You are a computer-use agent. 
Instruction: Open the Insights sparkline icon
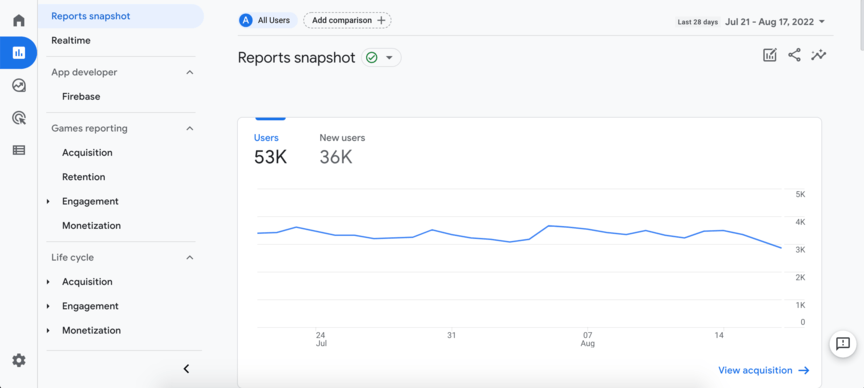[x=819, y=55]
